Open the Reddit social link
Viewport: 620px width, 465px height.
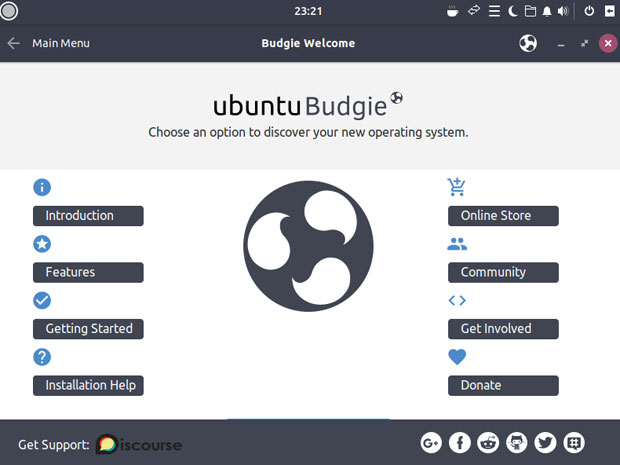[488, 443]
